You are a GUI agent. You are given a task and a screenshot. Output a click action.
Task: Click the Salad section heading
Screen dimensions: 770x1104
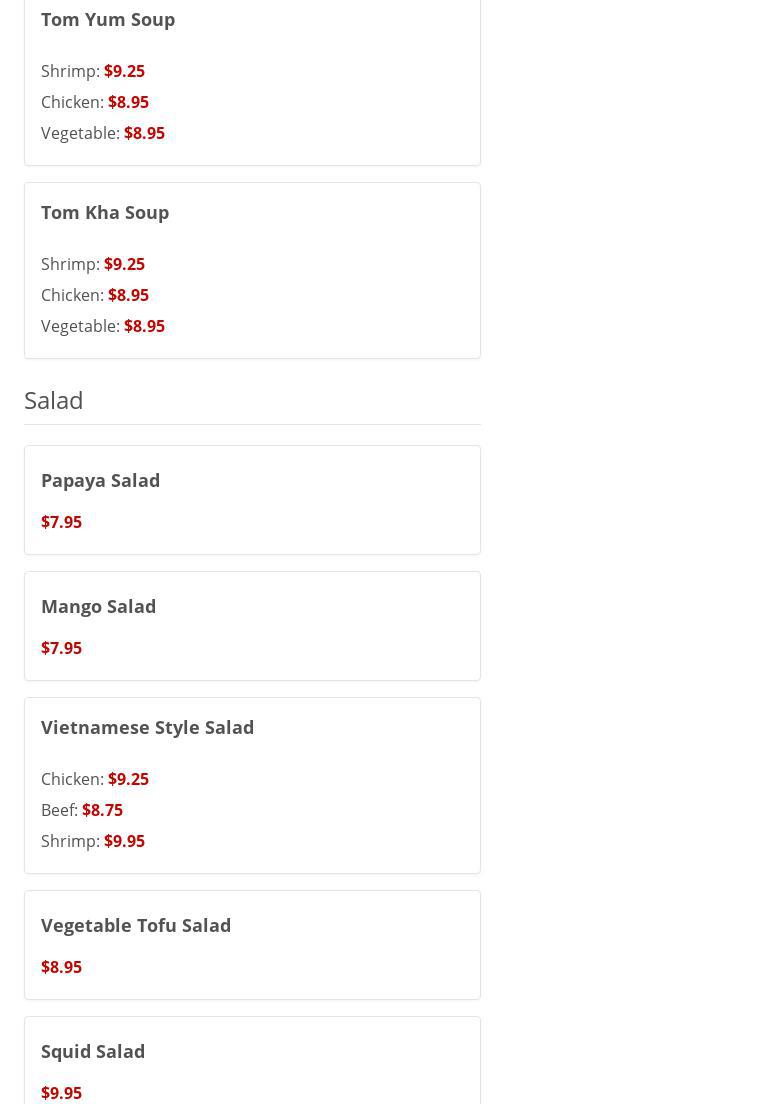(x=54, y=400)
